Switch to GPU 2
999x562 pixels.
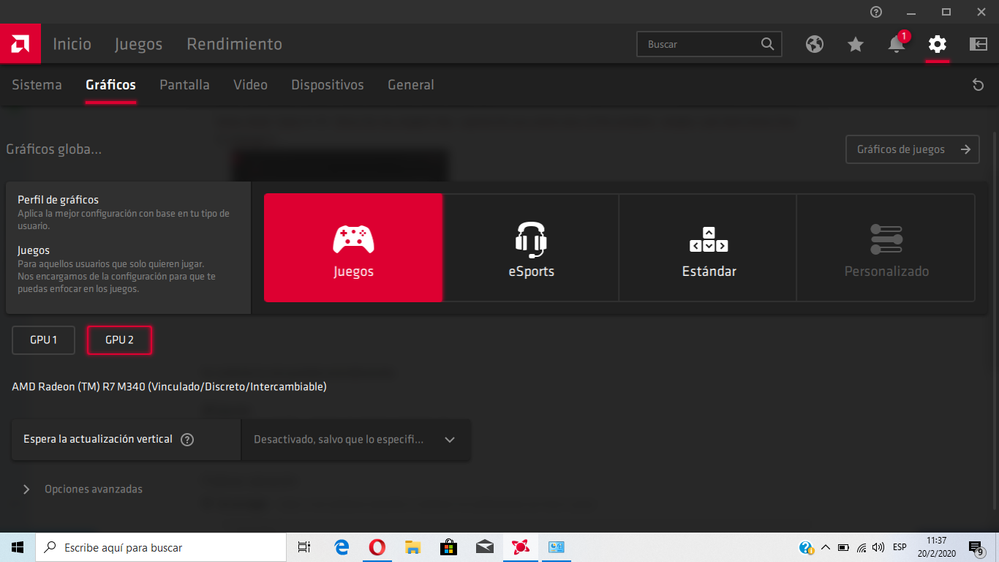click(119, 340)
